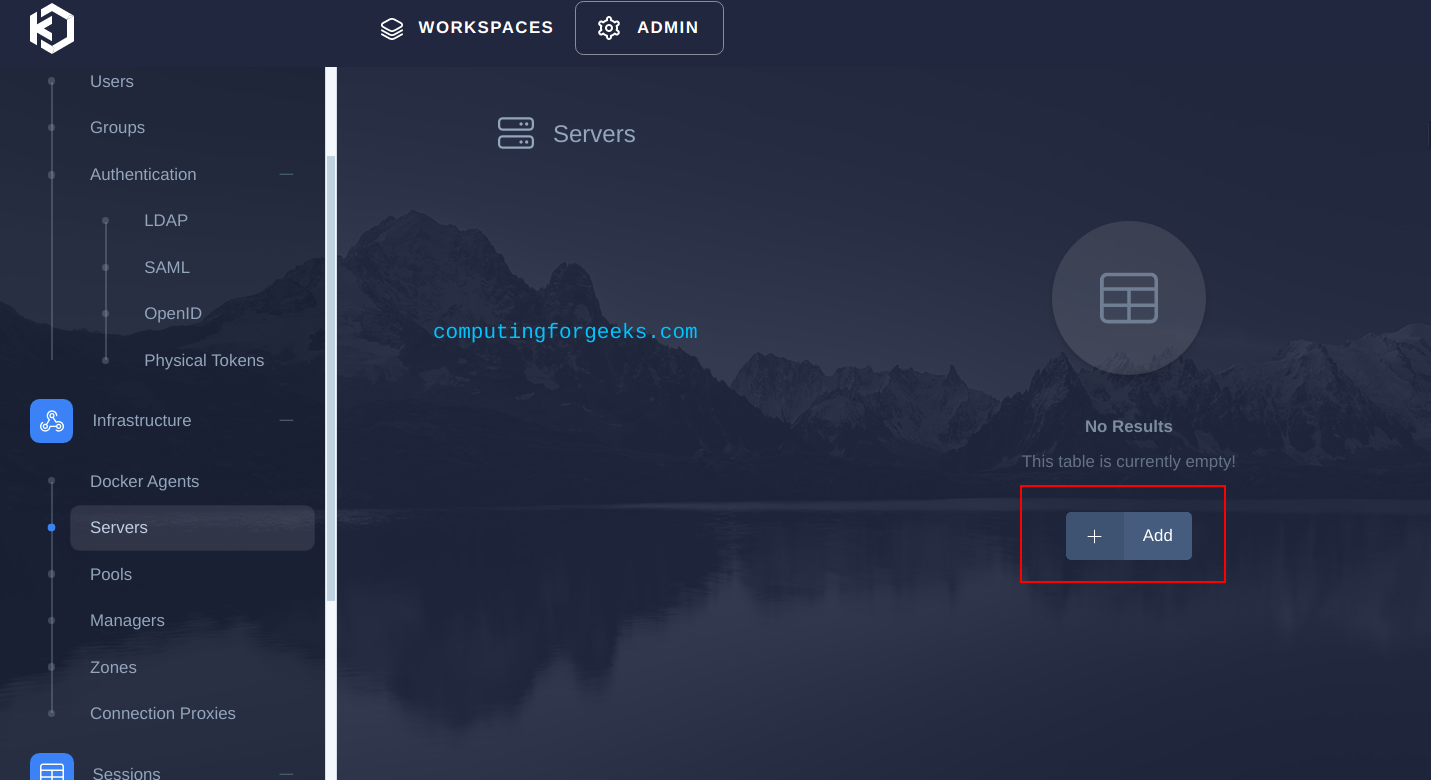Click the plus icon on the Add button
Screen dimensions: 1431x780
tap(1095, 535)
